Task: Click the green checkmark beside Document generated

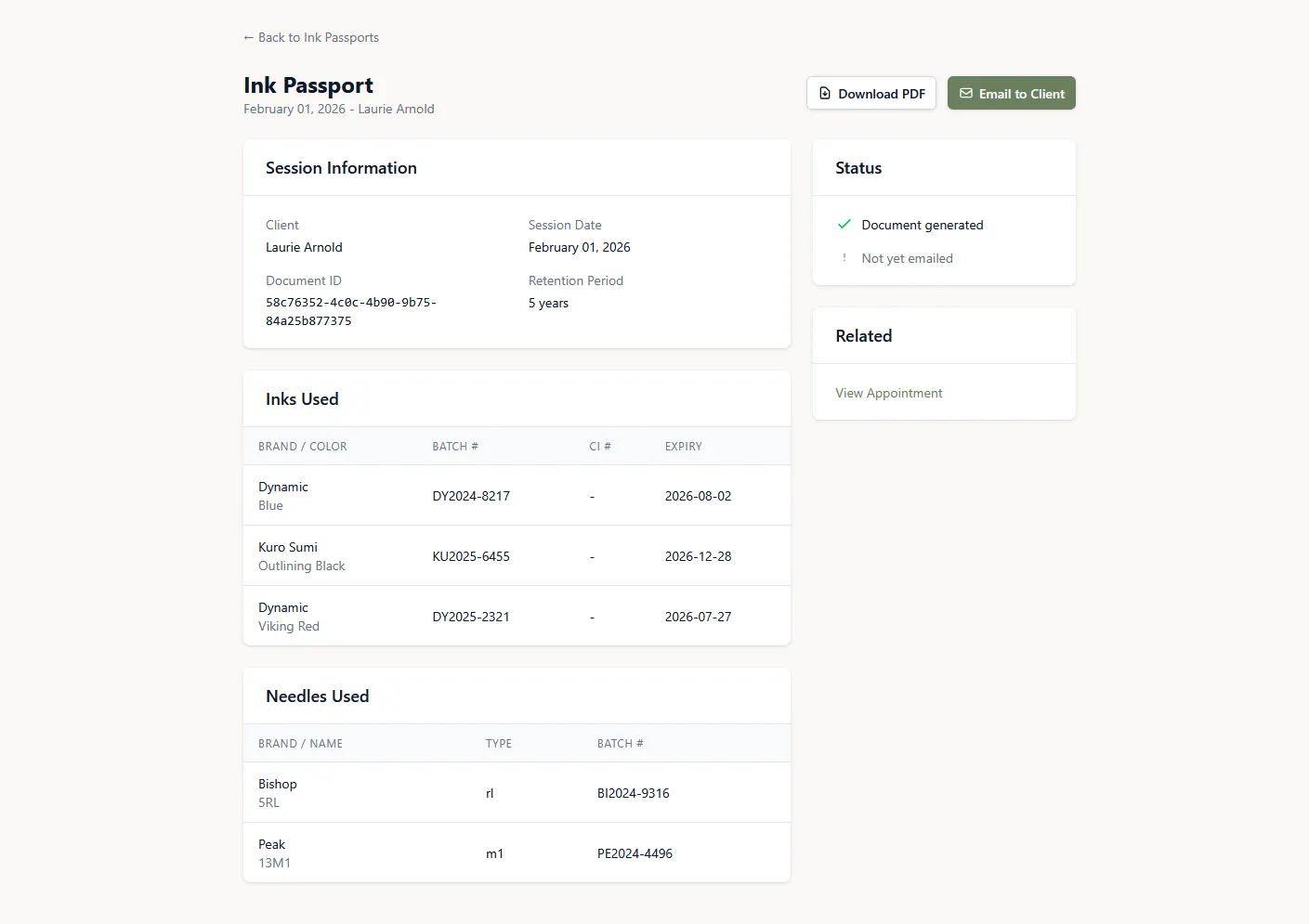Action: tap(844, 225)
